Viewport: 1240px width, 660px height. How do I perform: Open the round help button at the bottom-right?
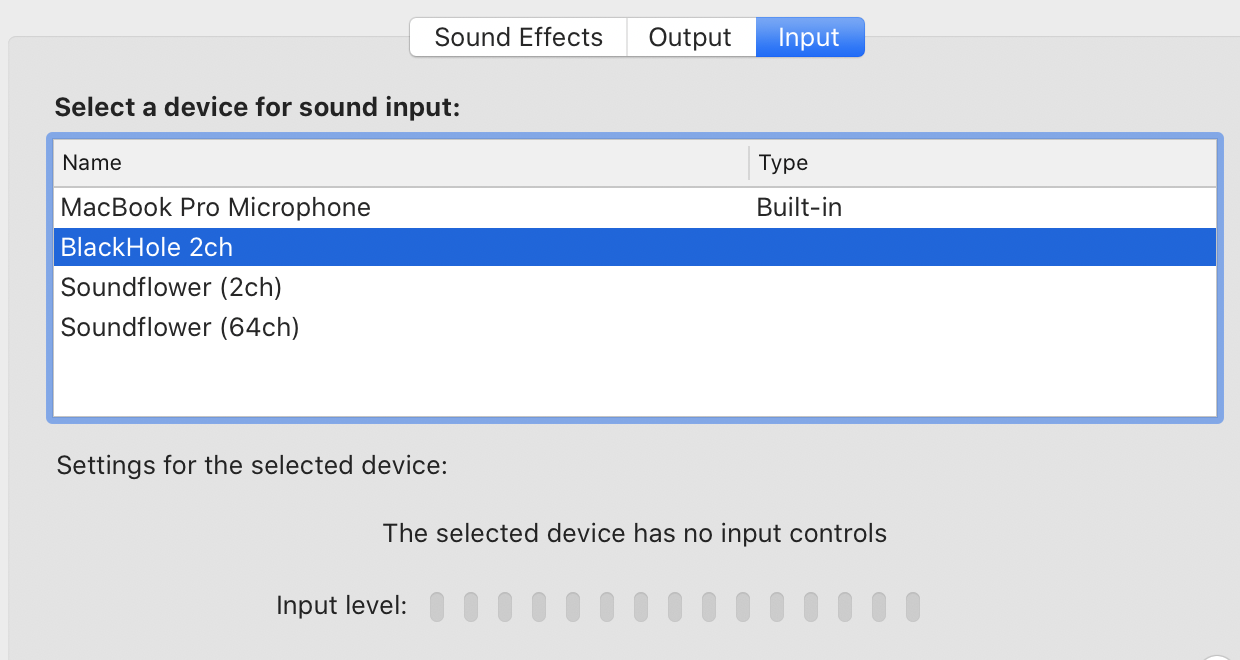[1218, 655]
